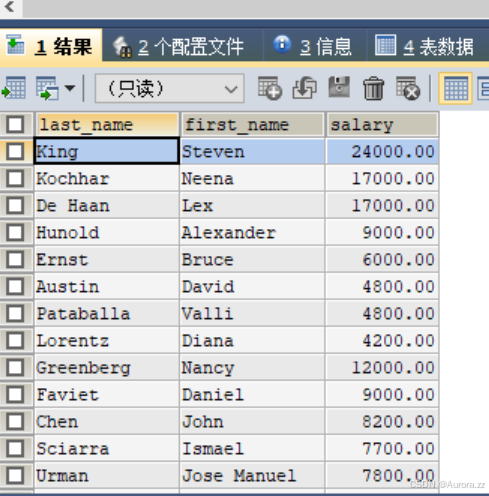Select the 4 表数据 tab

click(428, 46)
